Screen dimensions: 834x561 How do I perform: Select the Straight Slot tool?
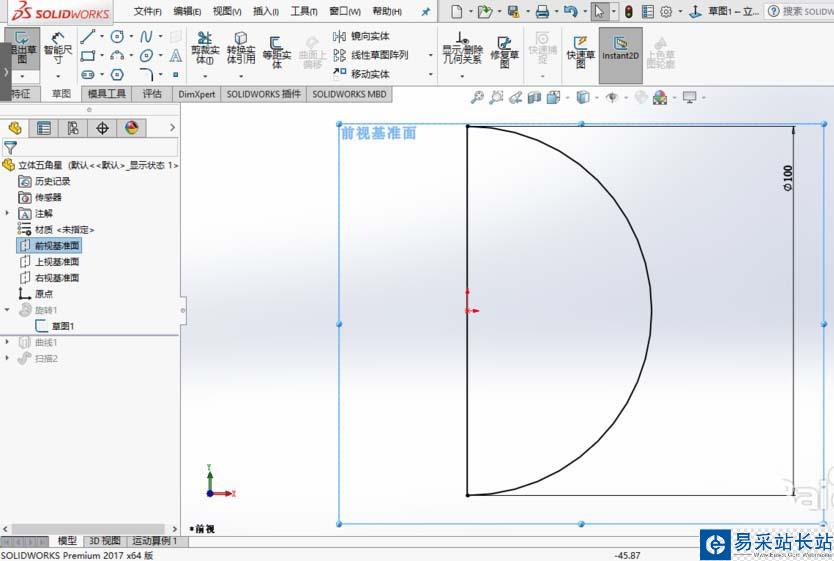pos(88,74)
